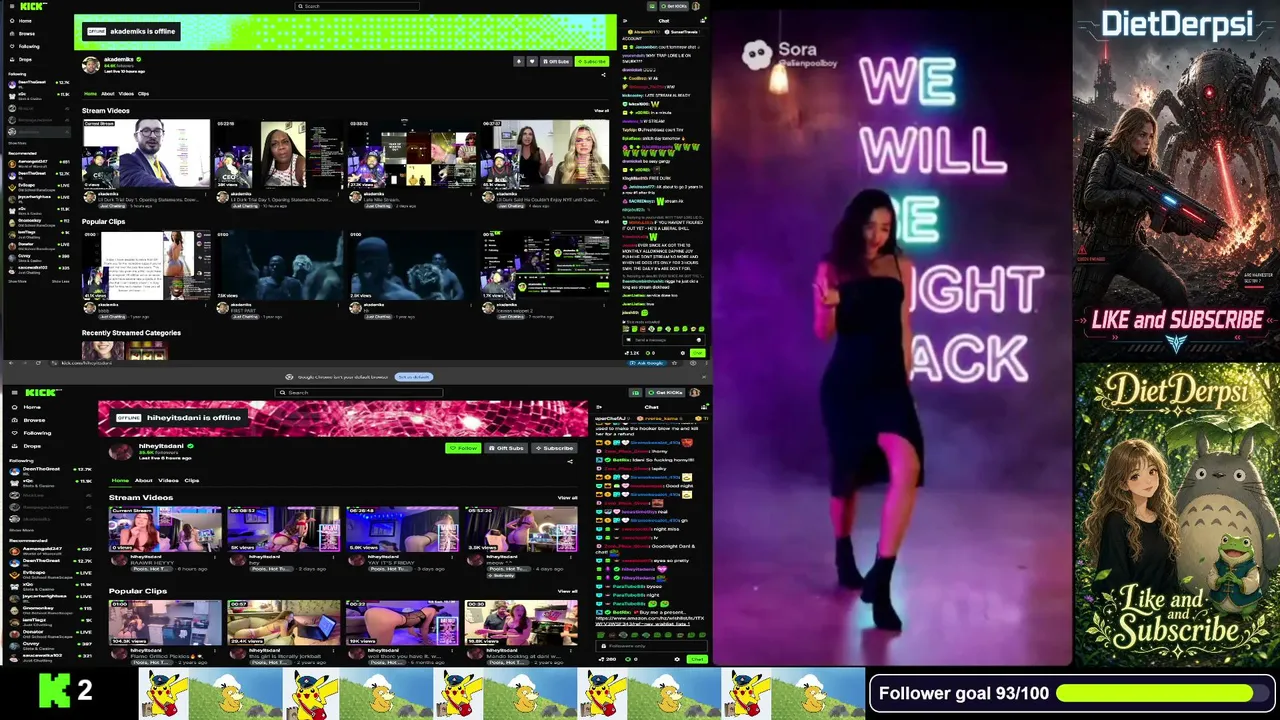The width and height of the screenshot is (1280, 720).
Task: Open akademiks channel avatar
Action: [x=91, y=65]
